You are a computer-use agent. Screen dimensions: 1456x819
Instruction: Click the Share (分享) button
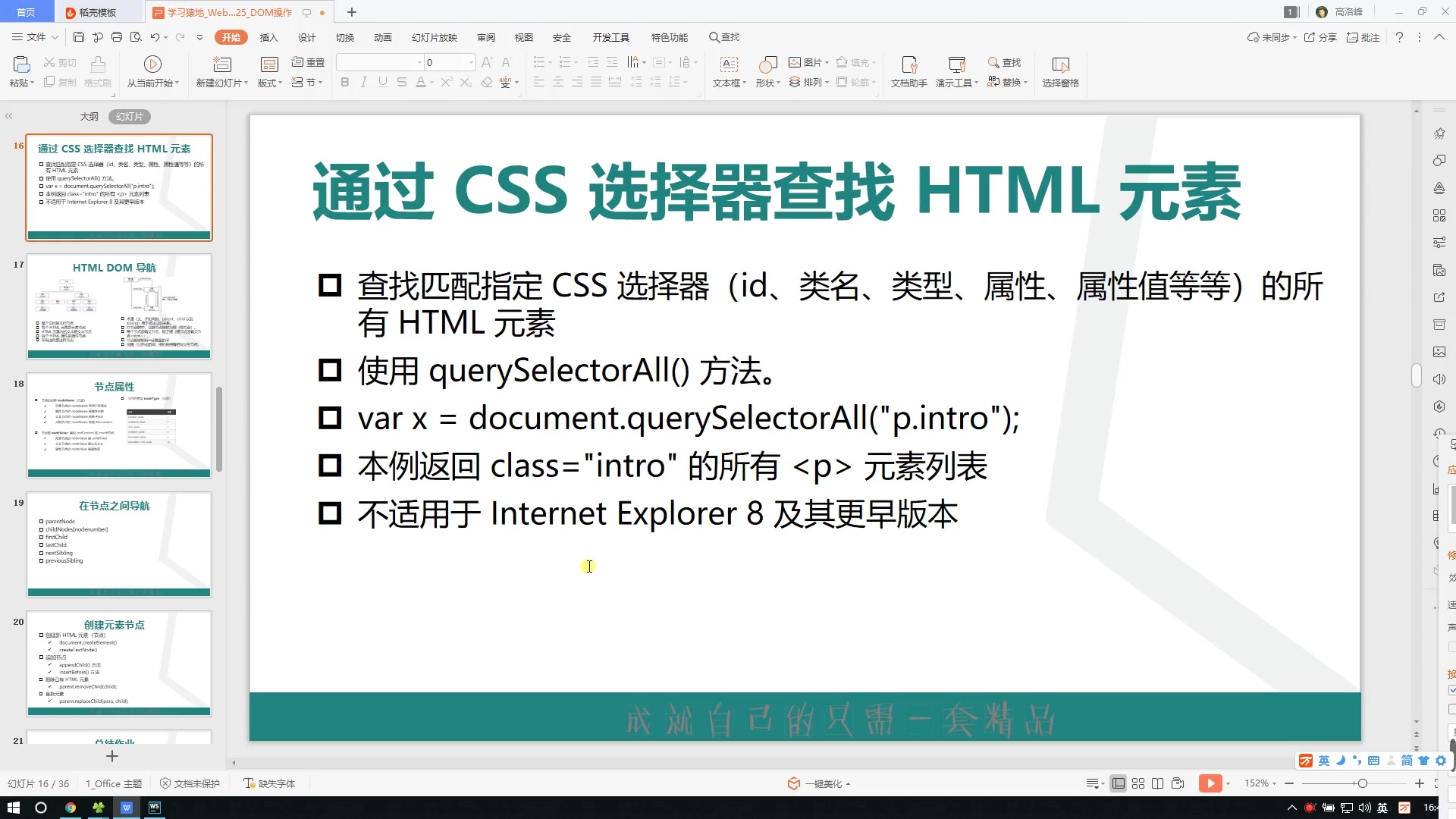1320,37
